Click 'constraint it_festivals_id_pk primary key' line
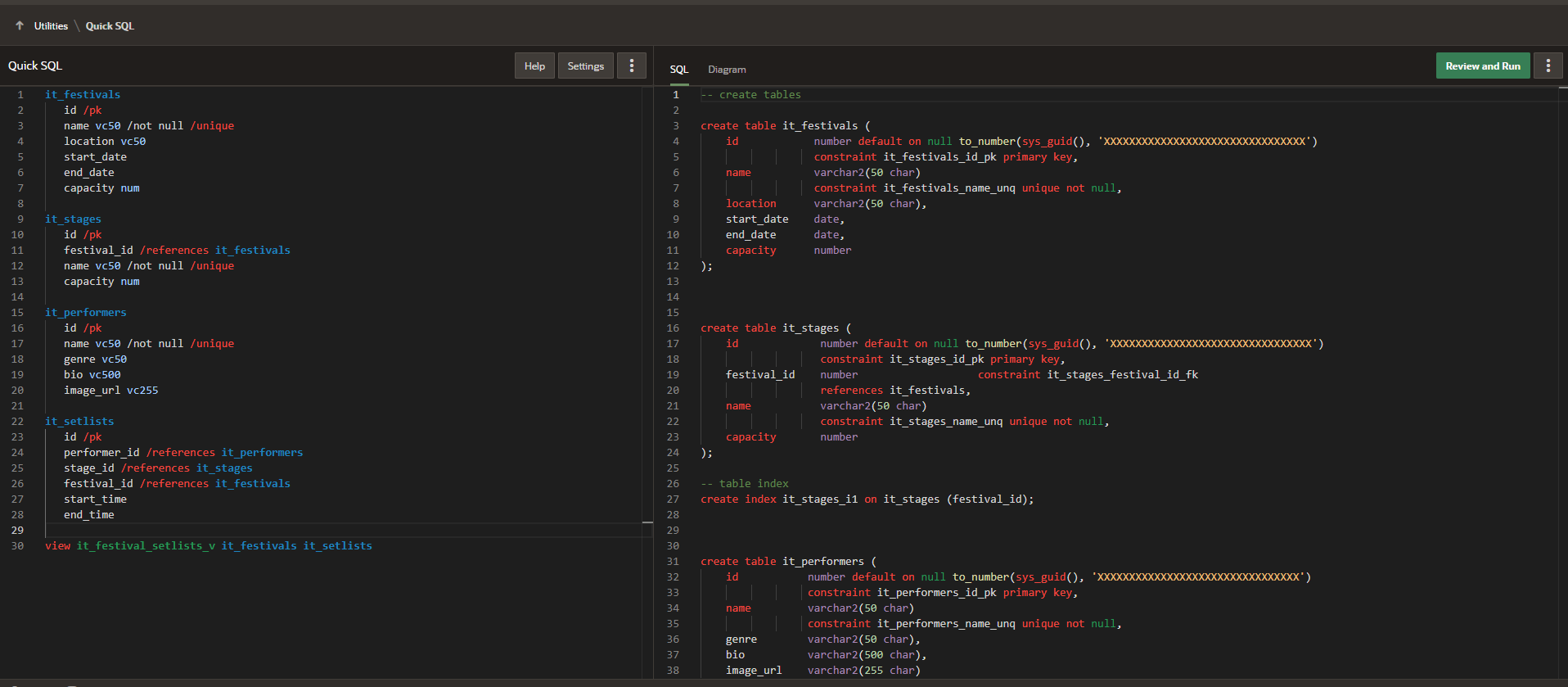The width and height of the screenshot is (1568, 687). pos(945,157)
